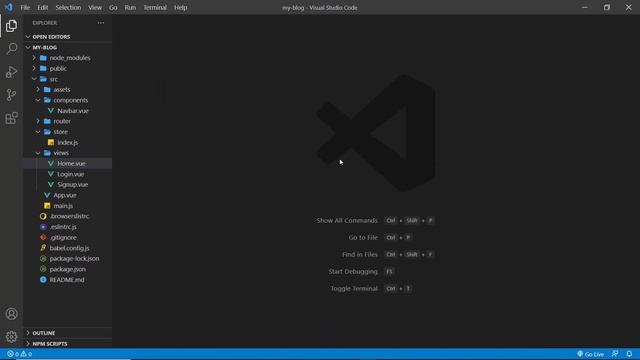Open the Accounts menu icon

(11, 314)
